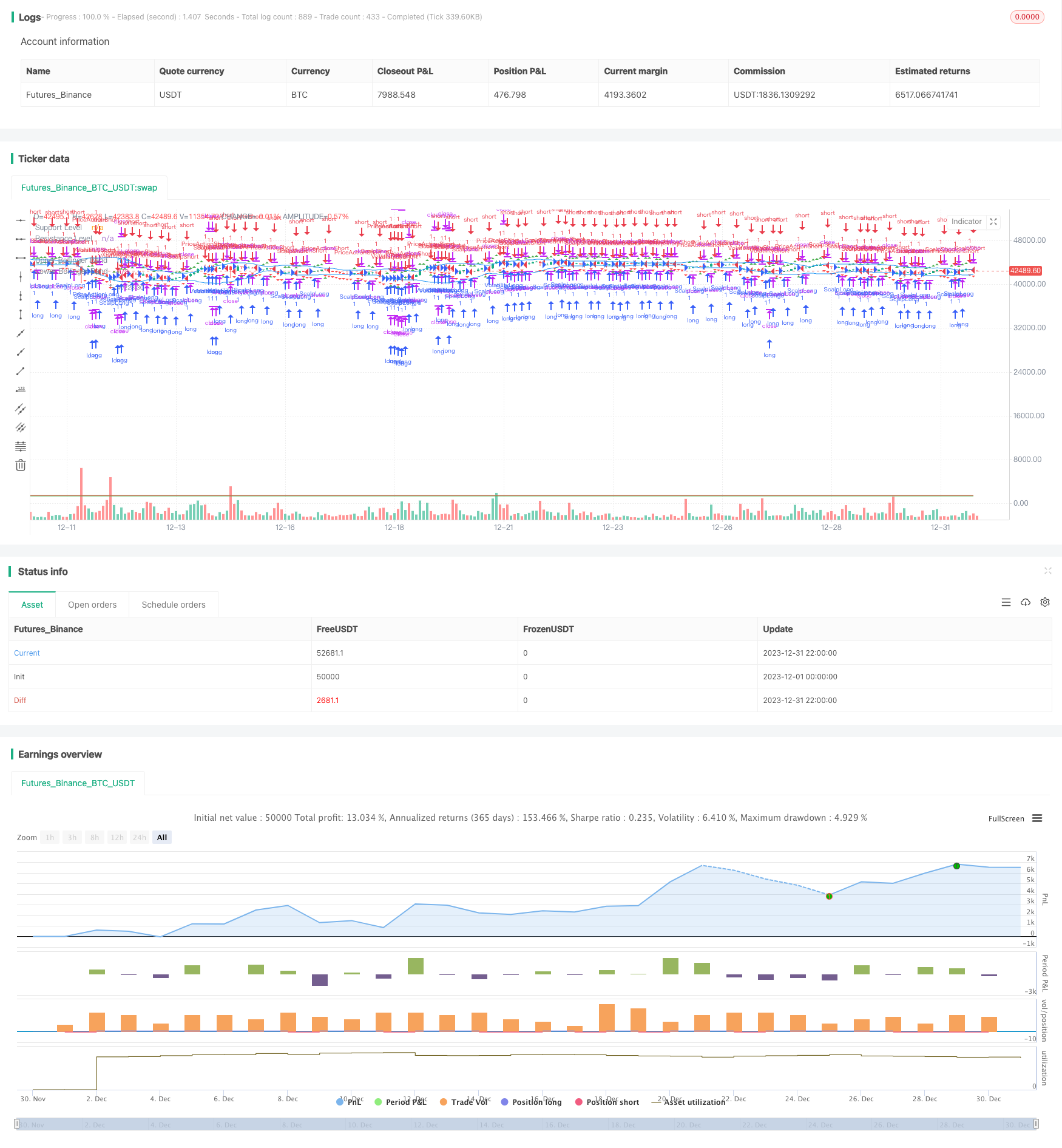Toggle the PnL series in chart legend

click(349, 1102)
